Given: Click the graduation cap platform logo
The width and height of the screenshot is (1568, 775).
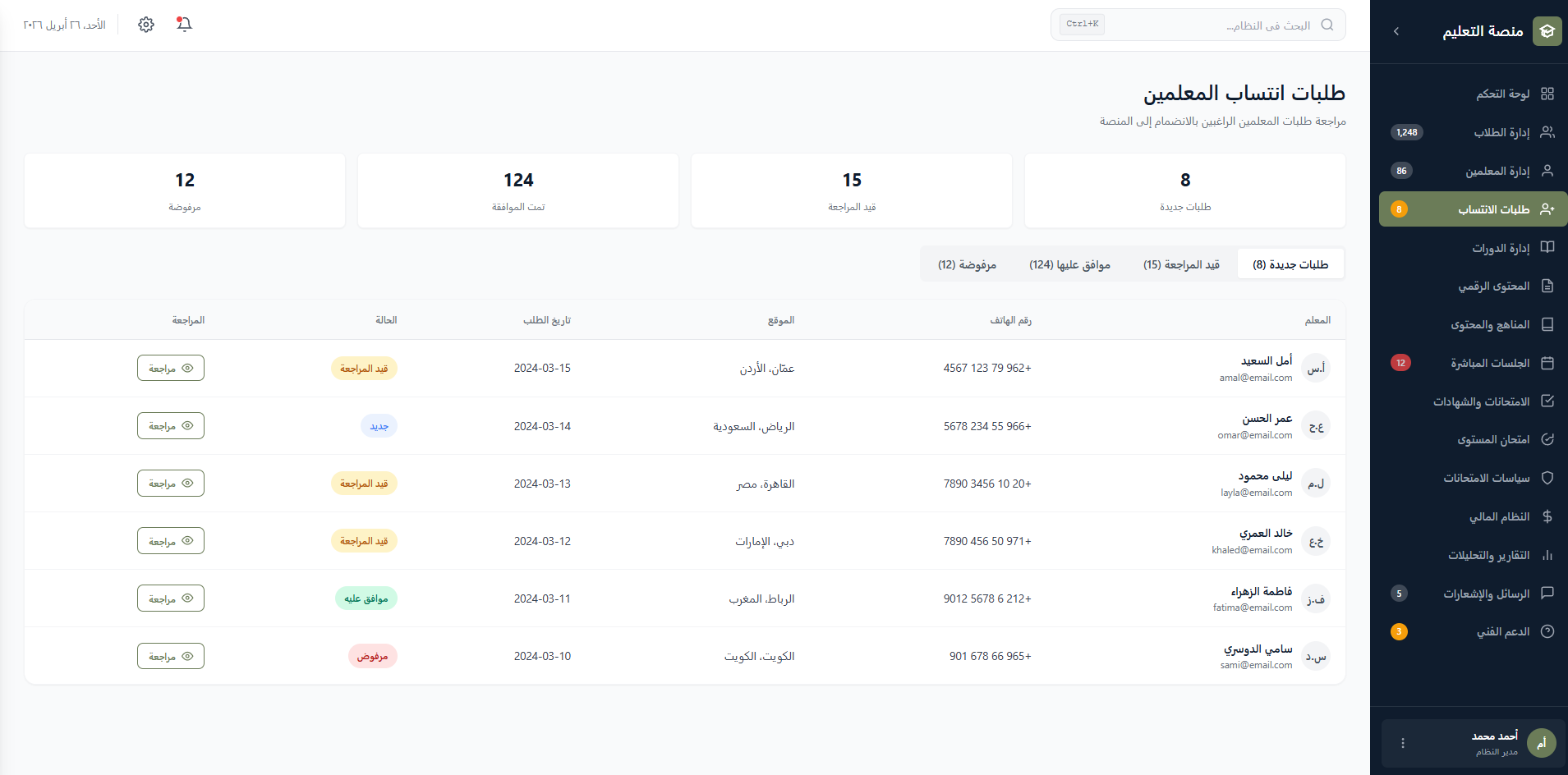Looking at the screenshot, I should [1547, 31].
